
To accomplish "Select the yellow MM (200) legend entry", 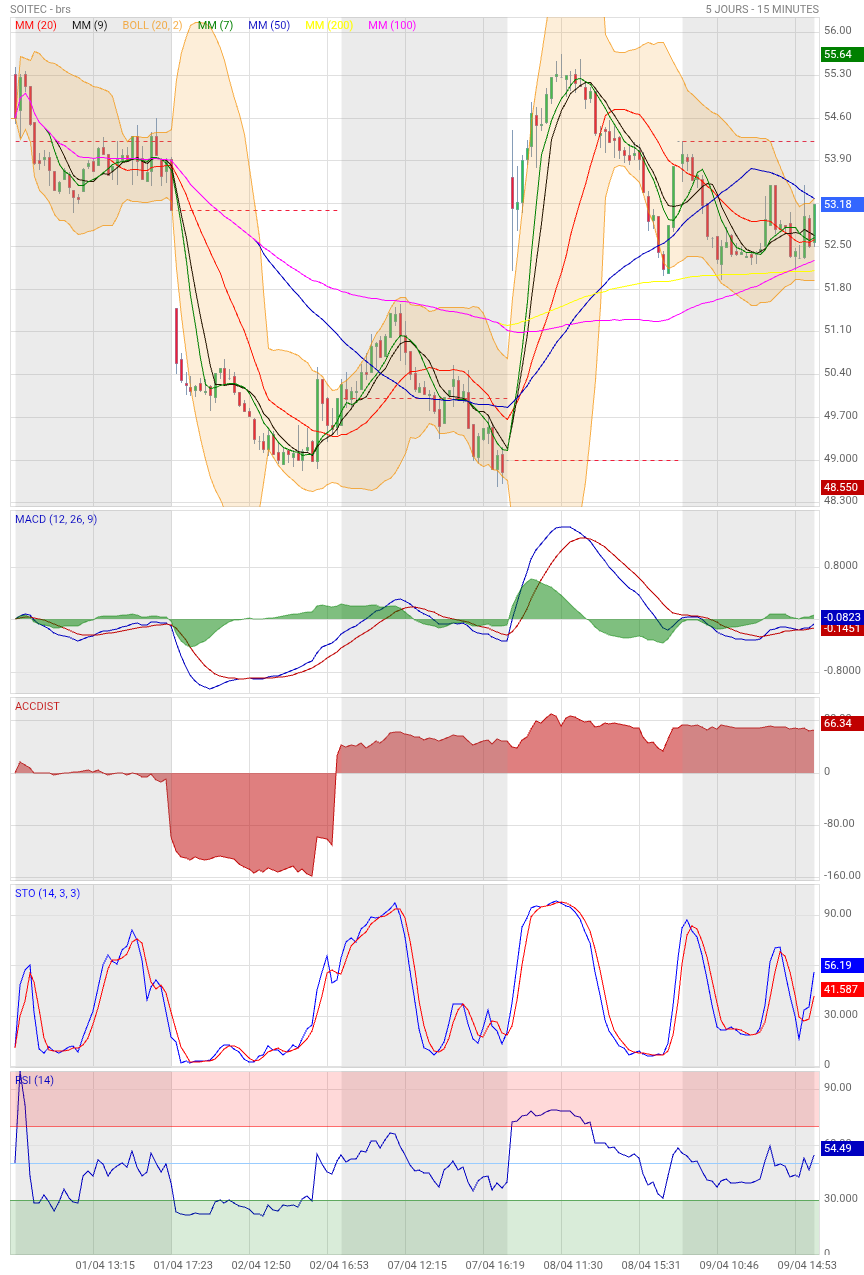I will [x=329, y=25].
